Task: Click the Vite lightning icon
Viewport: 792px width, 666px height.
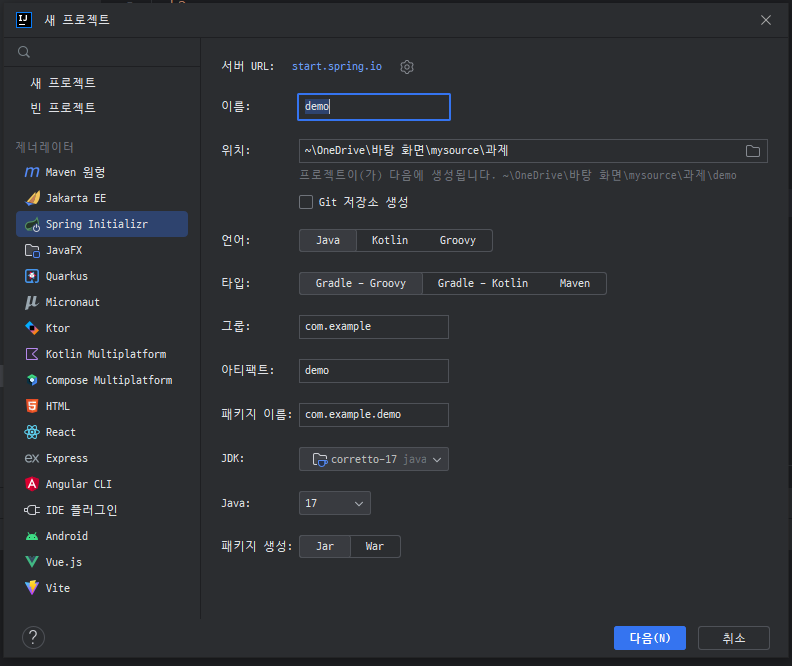Action: [32, 588]
